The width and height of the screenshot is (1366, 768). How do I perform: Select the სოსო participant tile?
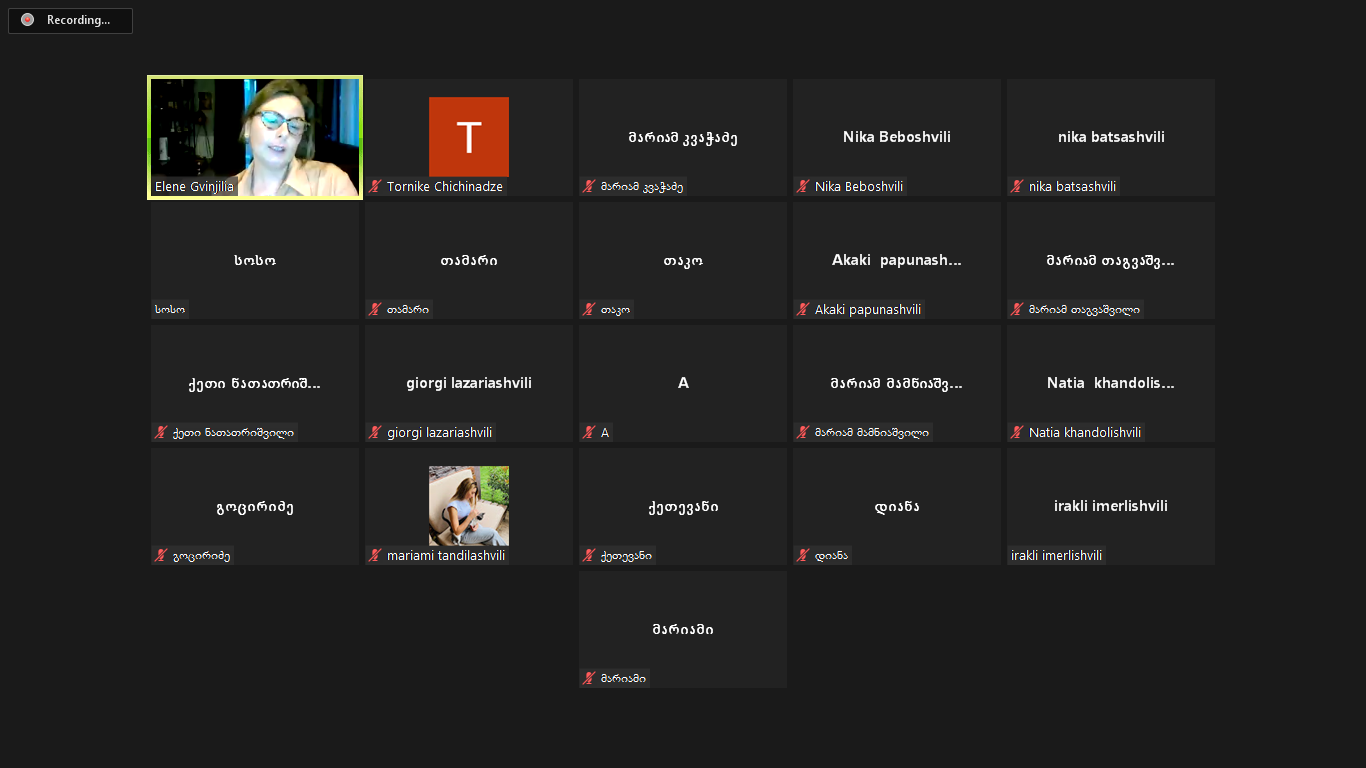coord(254,261)
